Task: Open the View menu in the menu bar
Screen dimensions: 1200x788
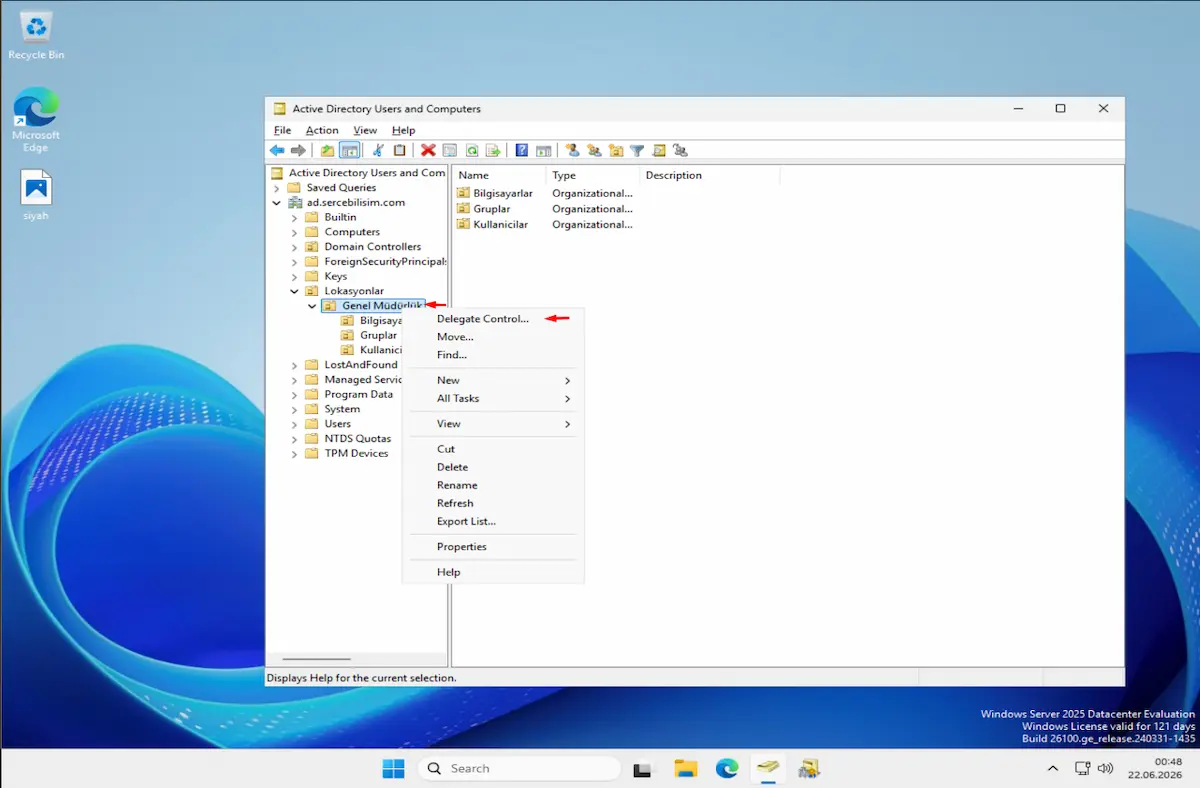Action: tap(365, 130)
